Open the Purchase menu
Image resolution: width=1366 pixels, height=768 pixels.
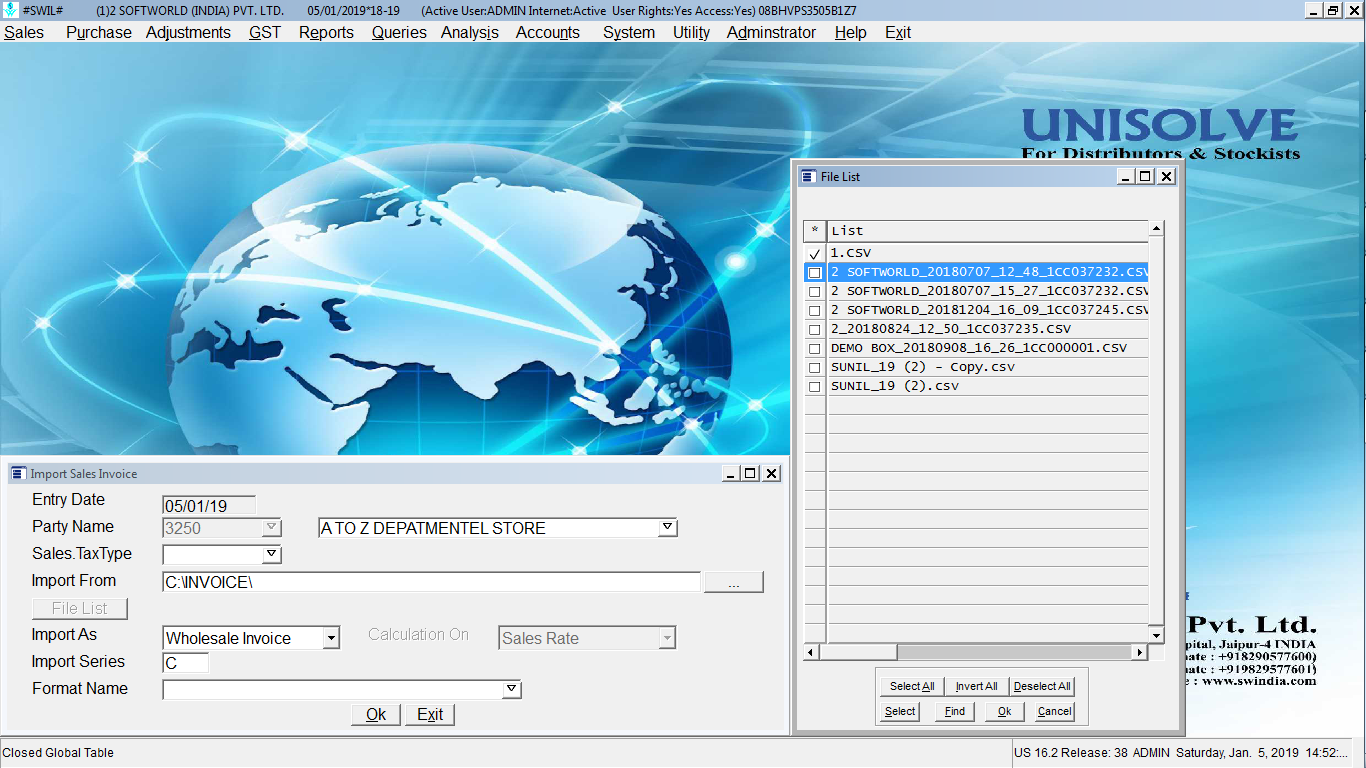pos(98,32)
